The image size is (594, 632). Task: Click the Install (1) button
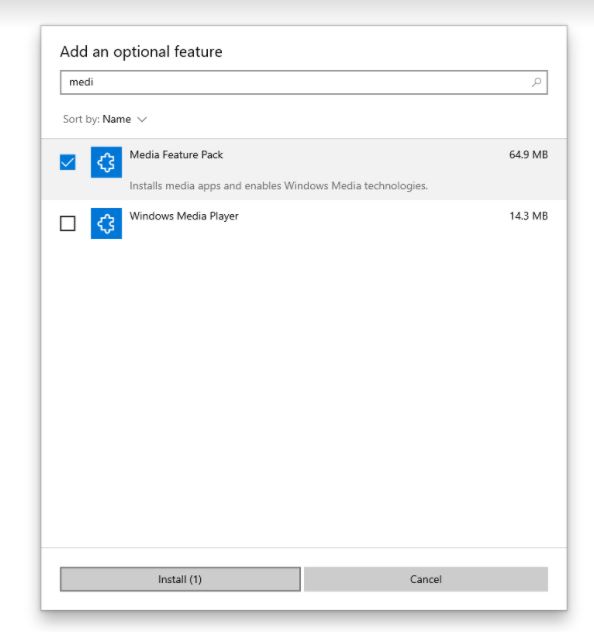coord(180,579)
